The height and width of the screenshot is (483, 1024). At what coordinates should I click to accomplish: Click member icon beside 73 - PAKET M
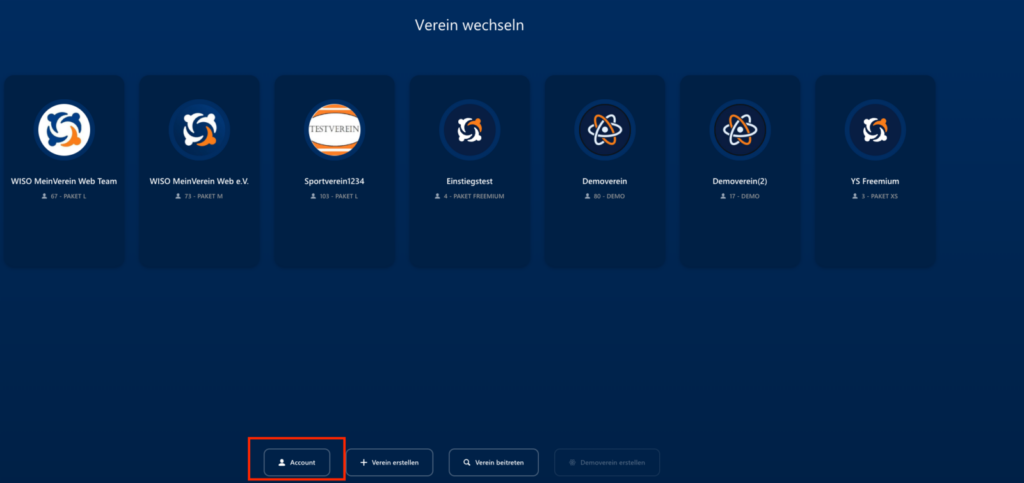coord(178,196)
